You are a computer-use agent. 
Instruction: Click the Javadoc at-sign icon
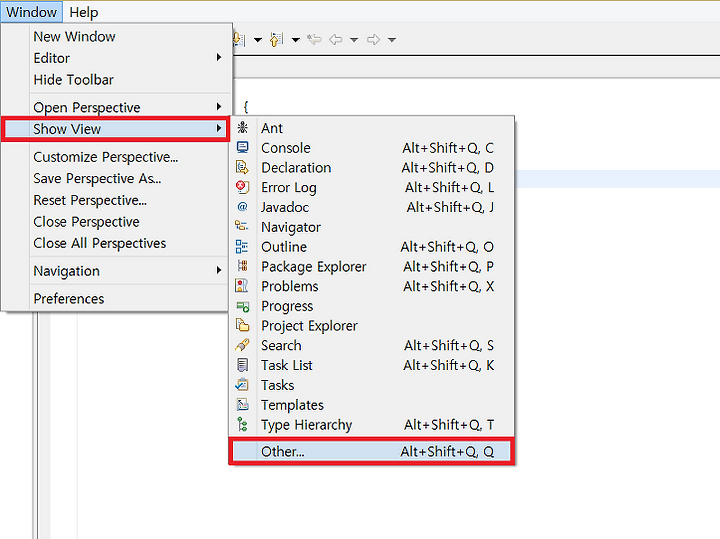point(242,207)
